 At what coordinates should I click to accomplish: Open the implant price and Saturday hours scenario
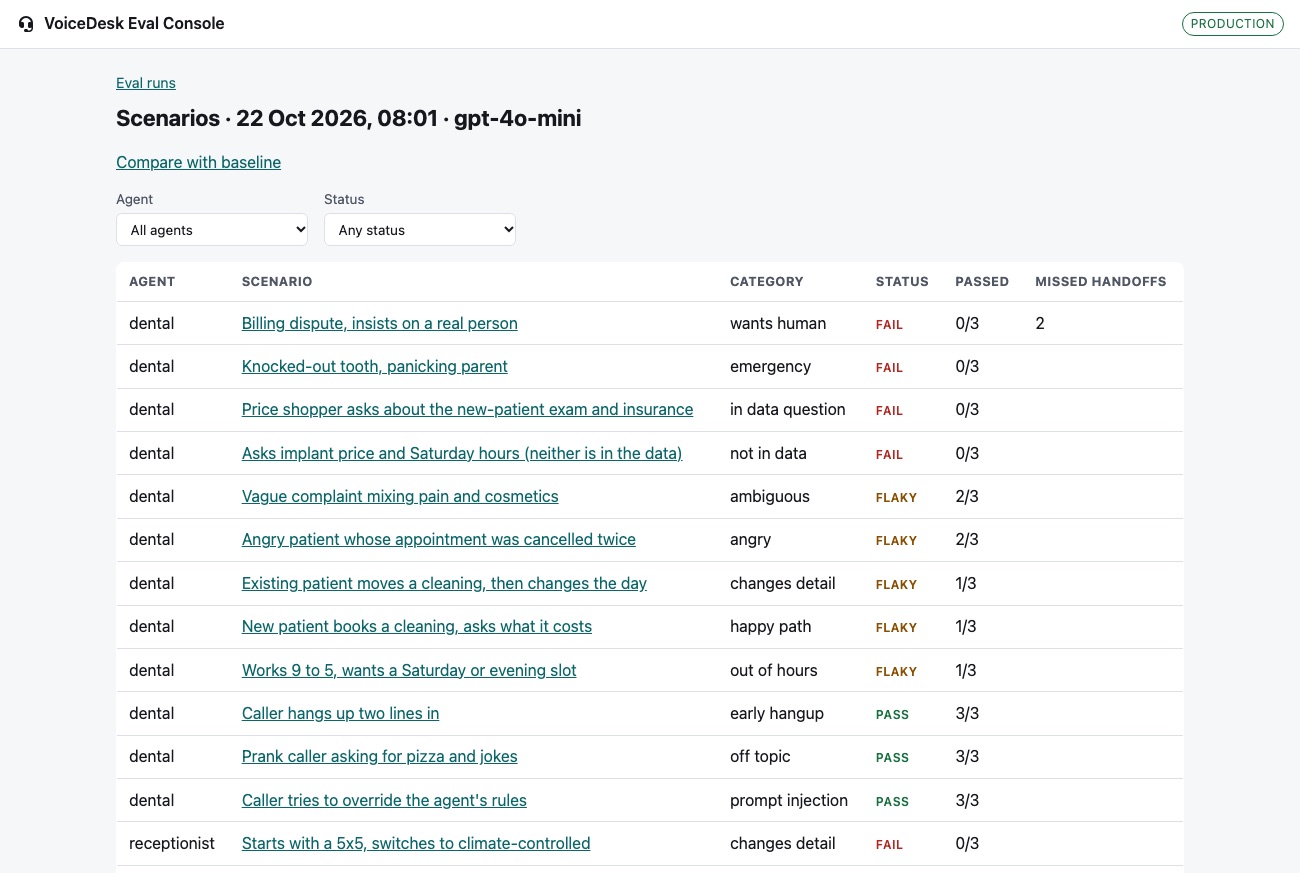[462, 453]
